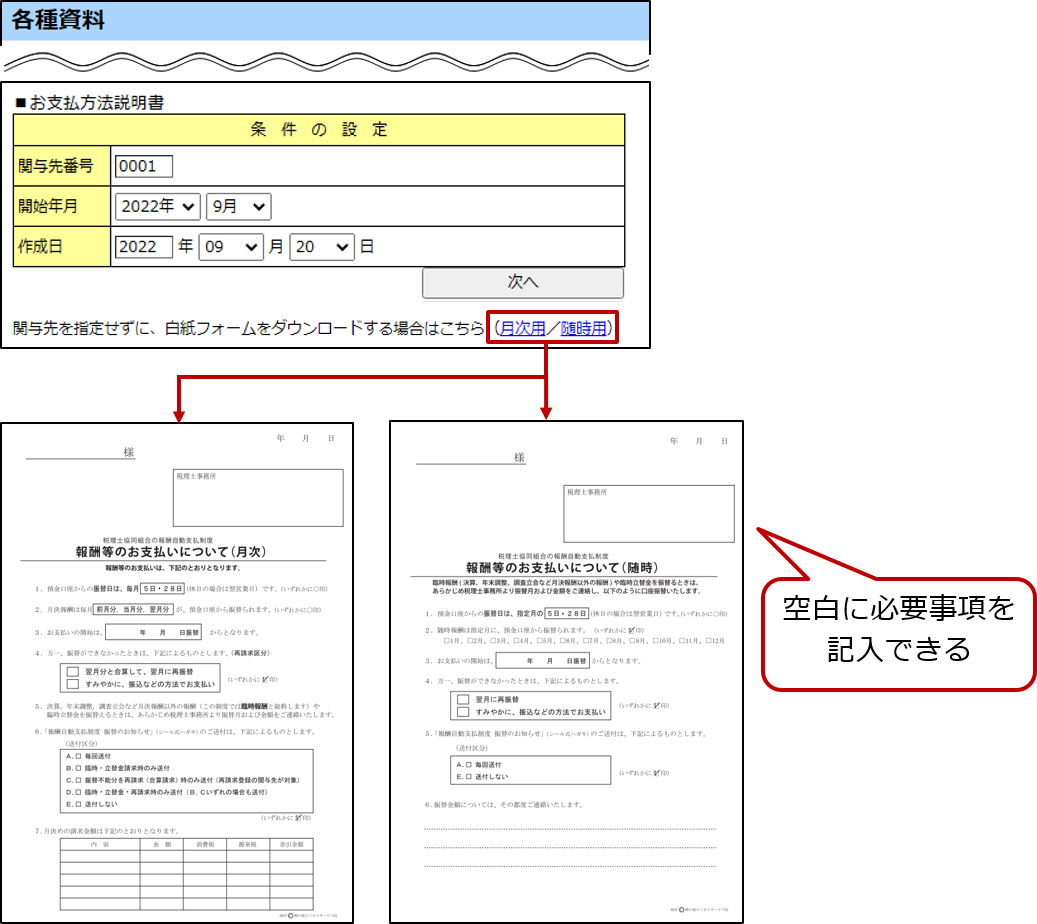1037x924 pixels.
Task: Open the 作成日 day dropdown showing 20
Action: coord(322,246)
